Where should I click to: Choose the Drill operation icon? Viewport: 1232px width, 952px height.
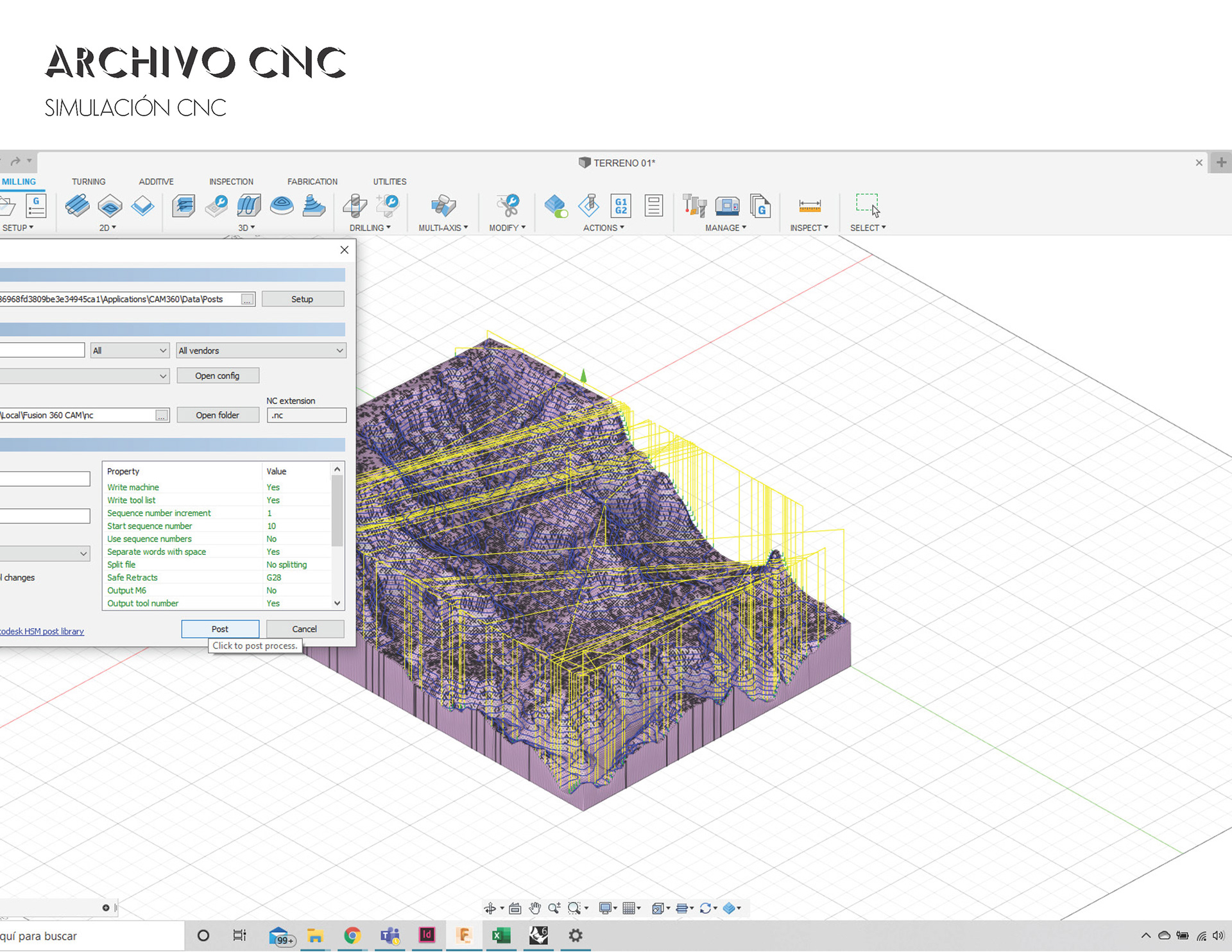pos(355,206)
